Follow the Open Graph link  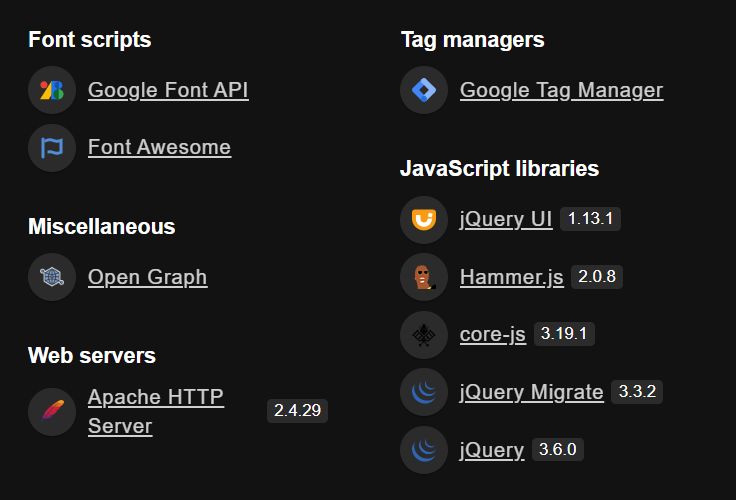[x=147, y=277]
